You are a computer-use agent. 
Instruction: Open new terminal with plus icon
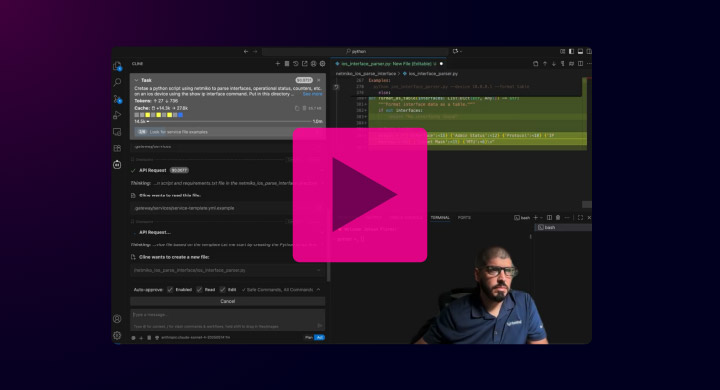(x=535, y=218)
